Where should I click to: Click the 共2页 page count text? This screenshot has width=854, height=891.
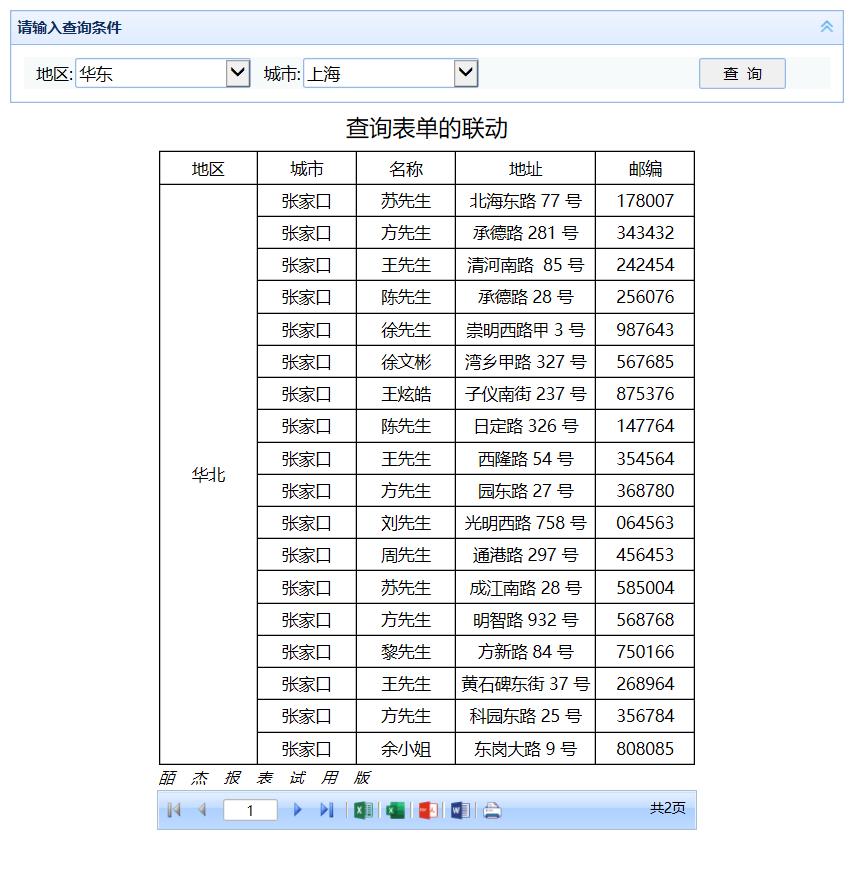coord(668,808)
